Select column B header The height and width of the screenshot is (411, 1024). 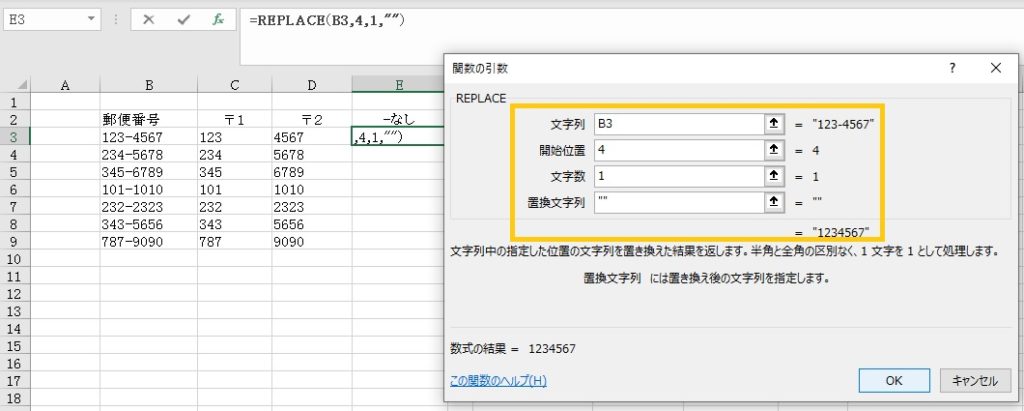(x=148, y=86)
